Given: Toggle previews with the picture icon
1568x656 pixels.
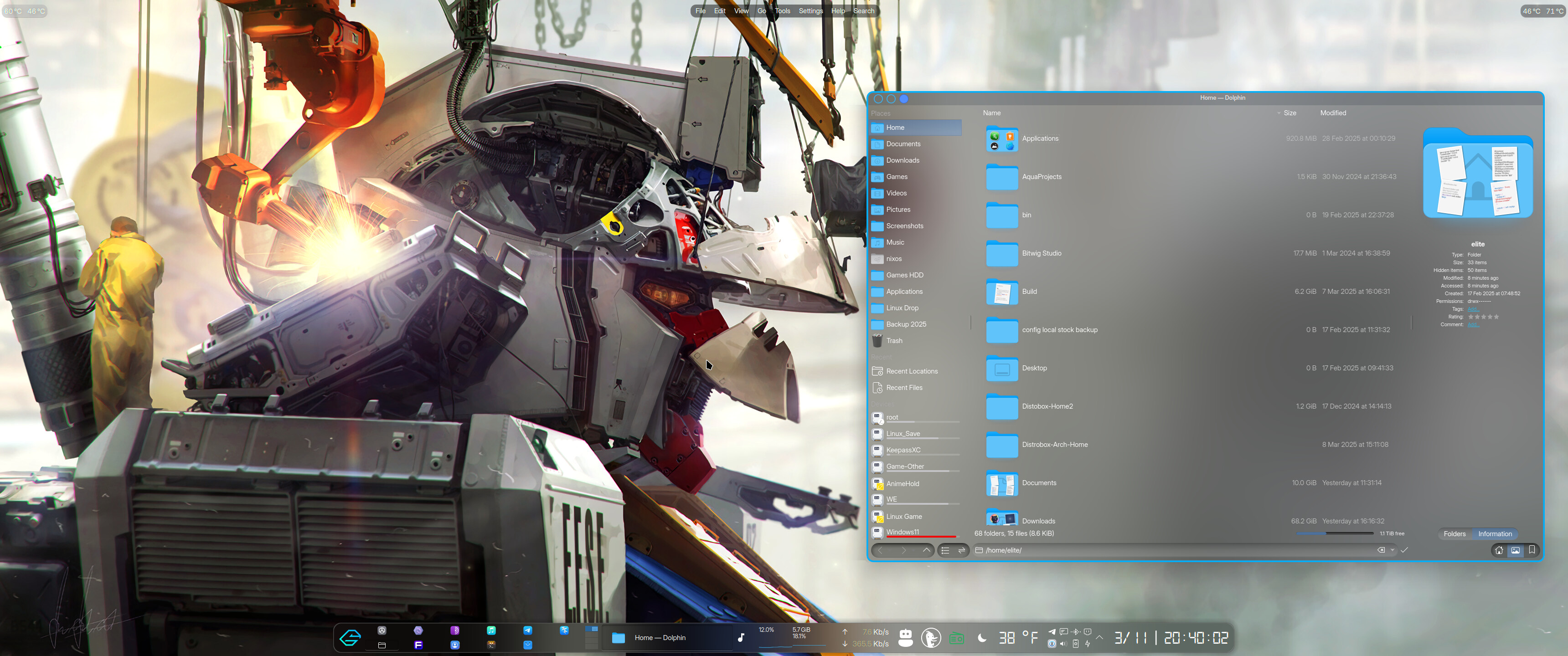Looking at the screenshot, I should point(1516,550).
